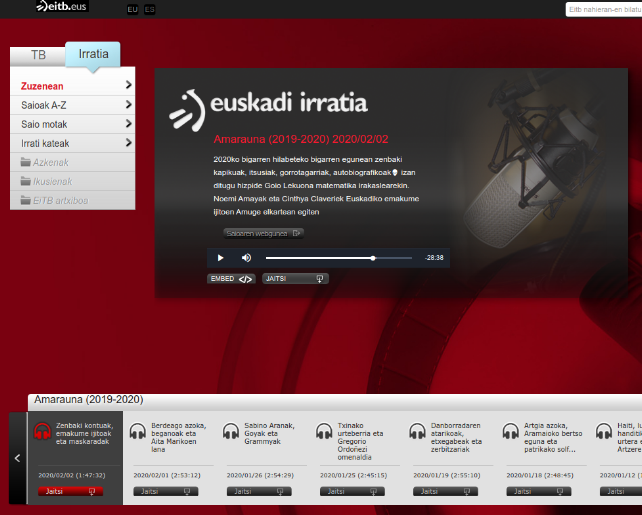Play the Amarauna audio episode
Viewport: 642px width, 515px height.
[x=220, y=258]
